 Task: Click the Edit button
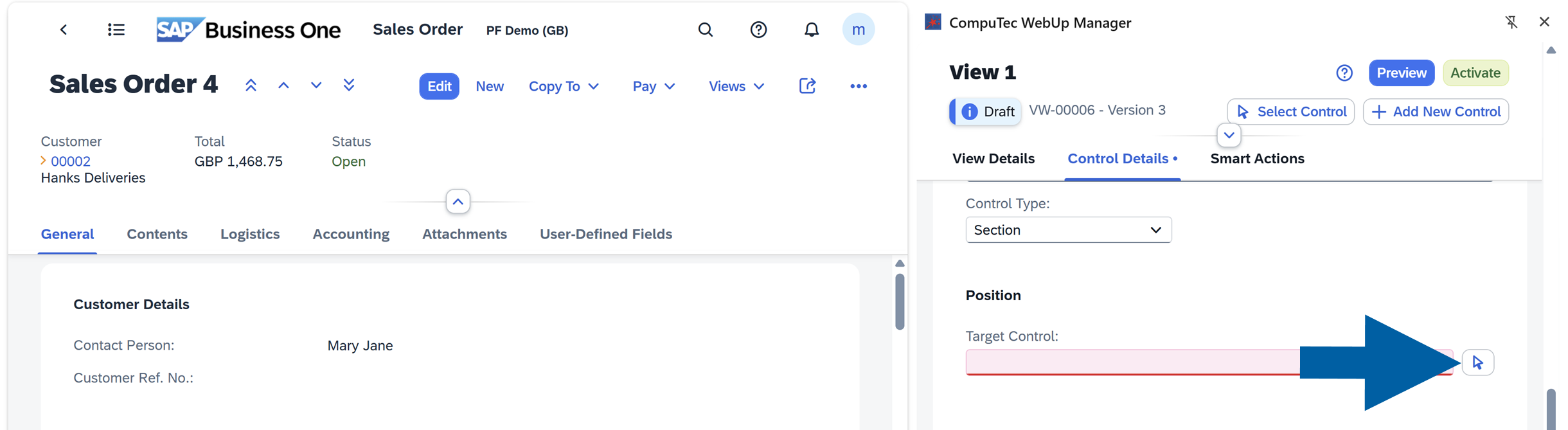click(440, 86)
